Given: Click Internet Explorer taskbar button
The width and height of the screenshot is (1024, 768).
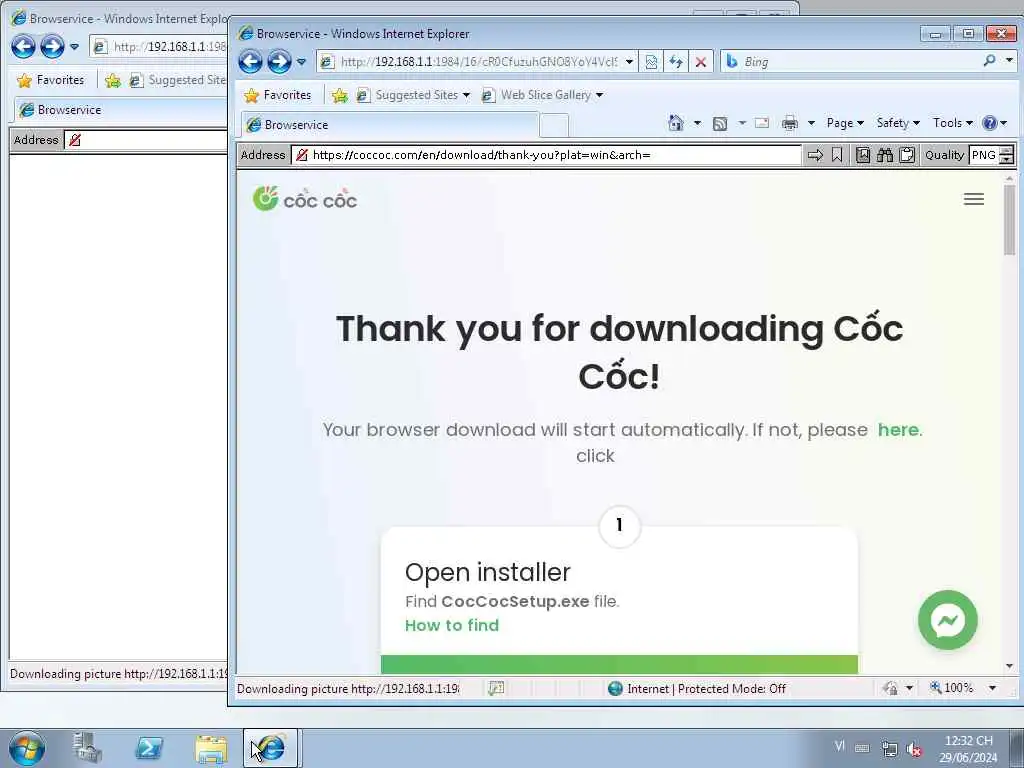Looking at the screenshot, I should pos(270,748).
